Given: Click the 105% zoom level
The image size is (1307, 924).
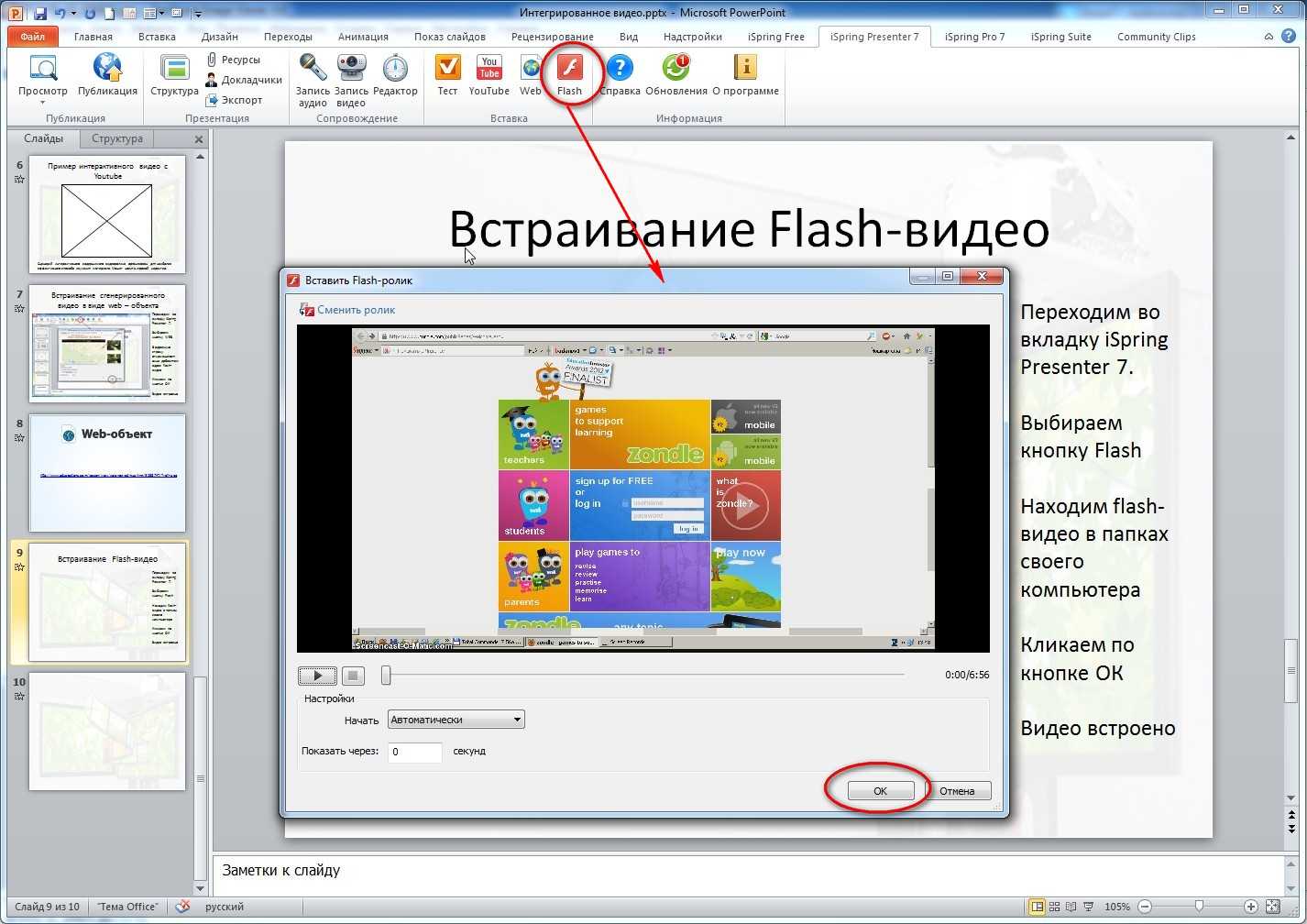Looking at the screenshot, I should [1117, 907].
